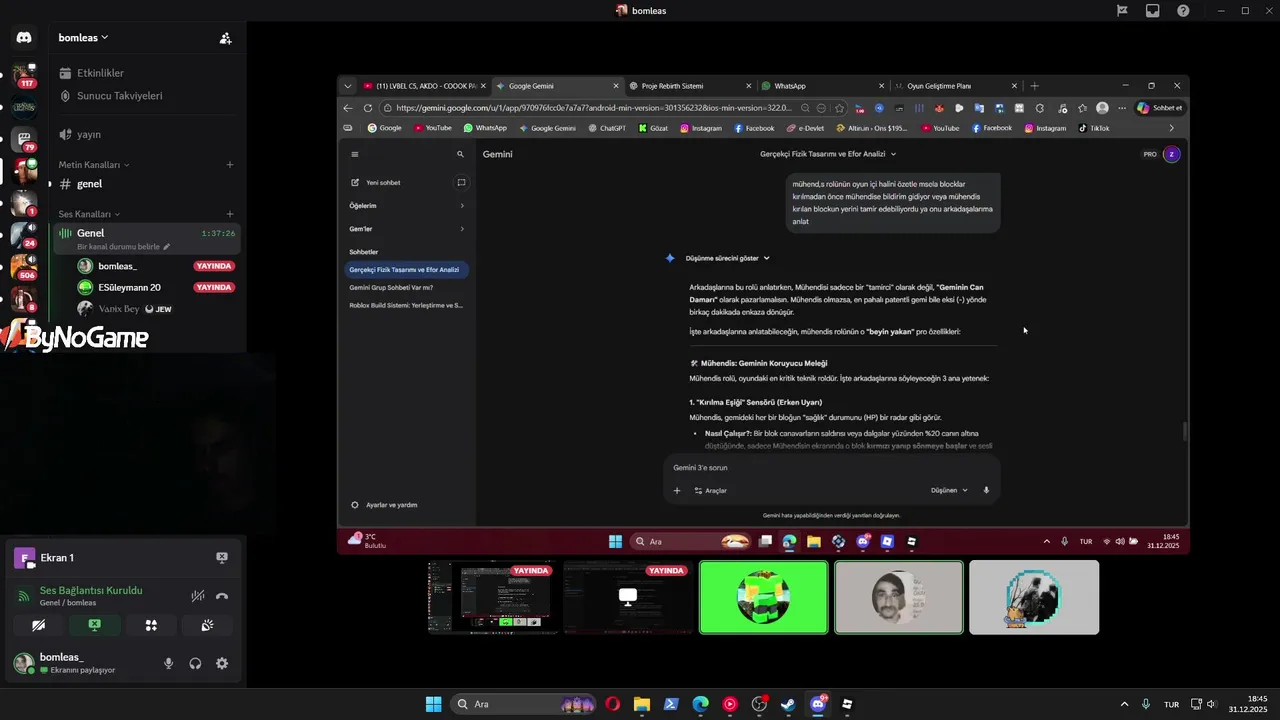
Task: Click Gemini prompt microphone icon
Action: click(x=986, y=490)
